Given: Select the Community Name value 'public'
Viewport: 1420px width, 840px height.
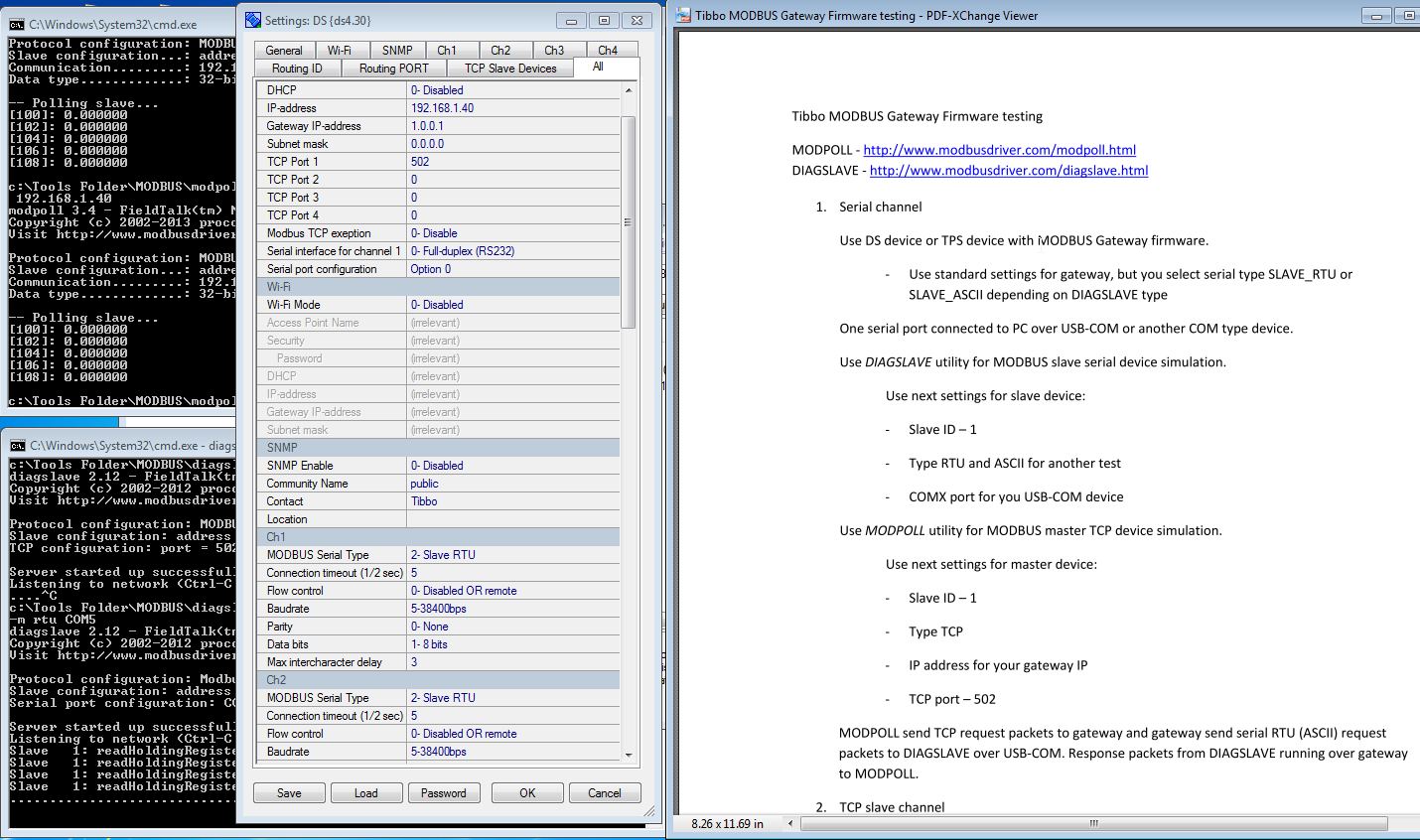Looking at the screenshot, I should point(424,484).
